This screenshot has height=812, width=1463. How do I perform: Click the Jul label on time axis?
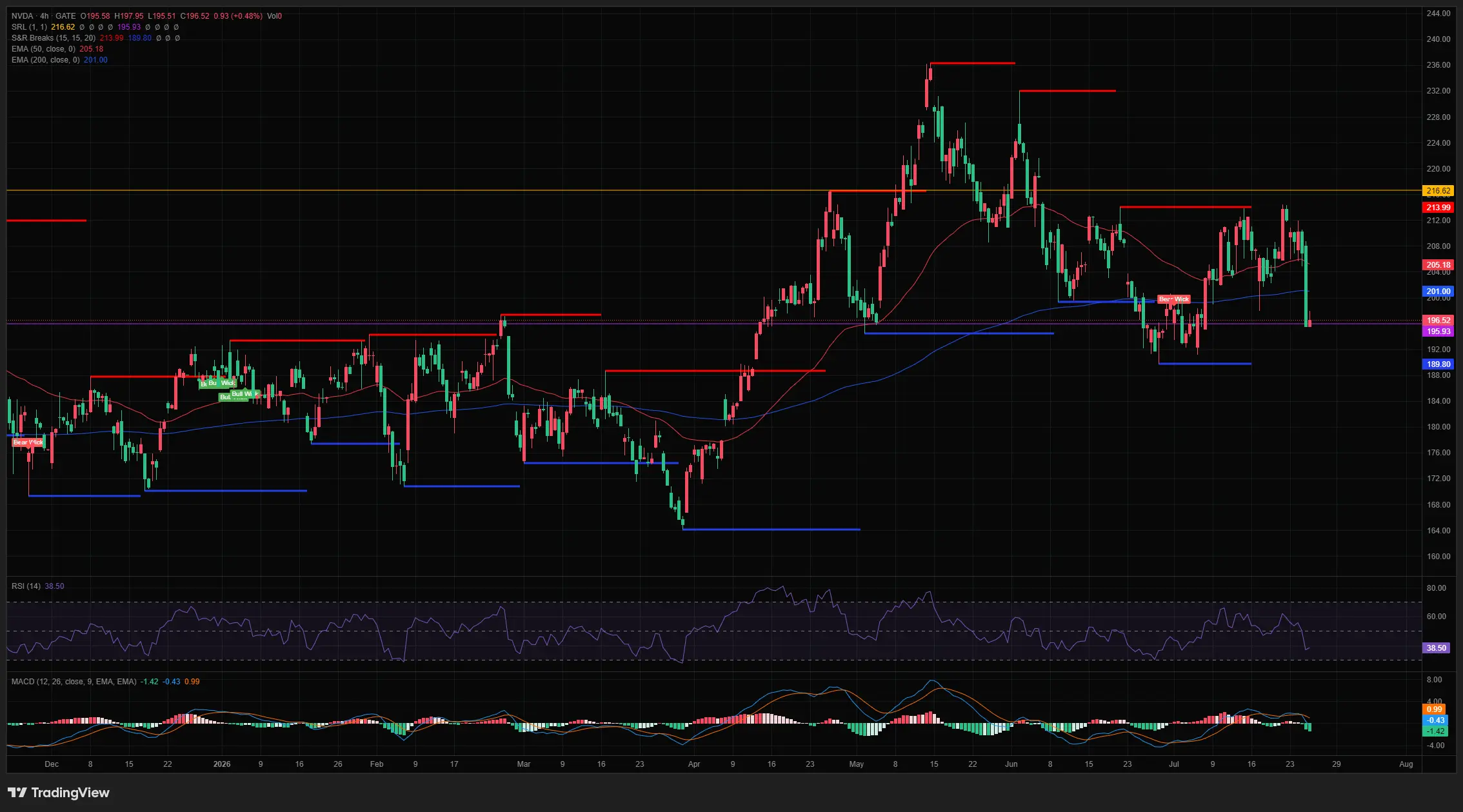tap(1174, 764)
